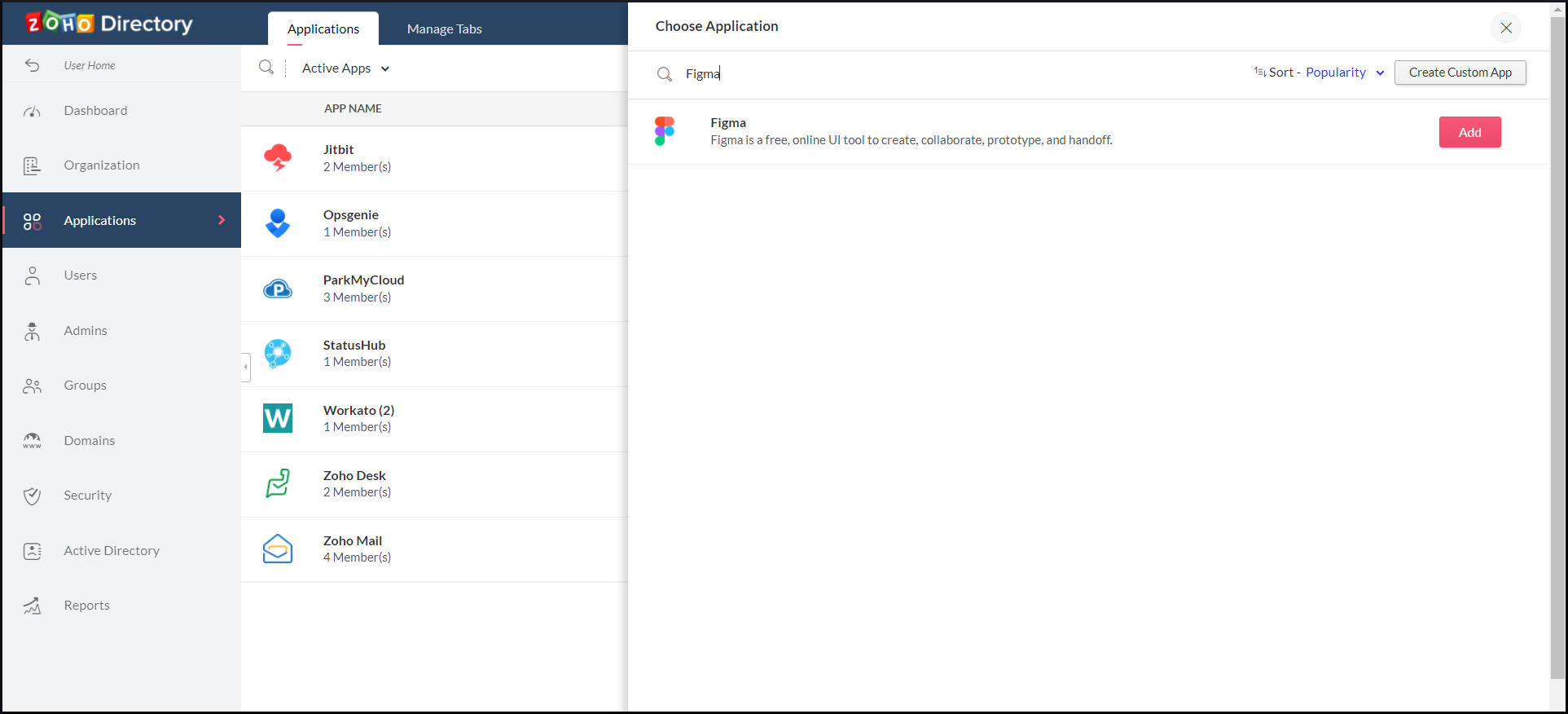
Task: Open the Active Apps filter dropdown
Action: click(345, 68)
